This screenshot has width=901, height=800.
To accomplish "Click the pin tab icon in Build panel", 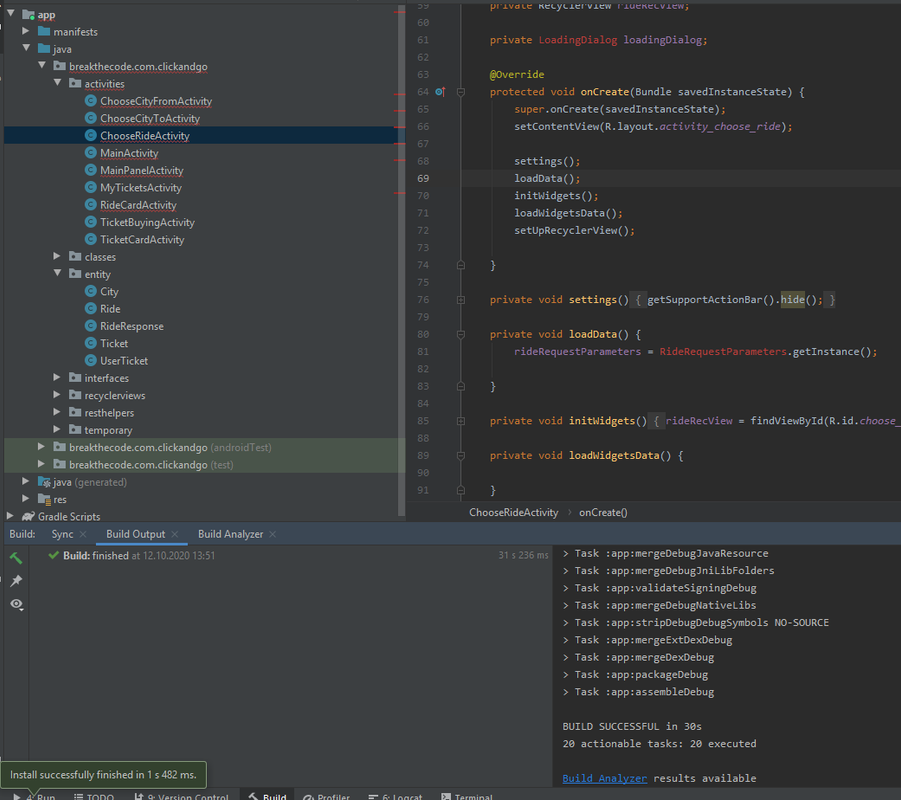I will coord(16,581).
